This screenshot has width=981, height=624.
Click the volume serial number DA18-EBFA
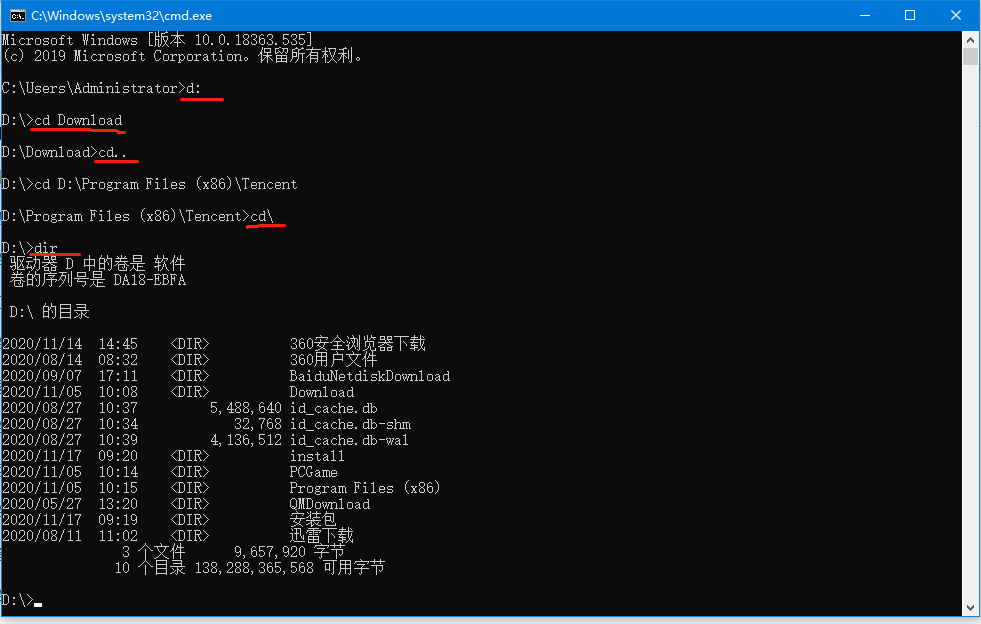(x=150, y=280)
